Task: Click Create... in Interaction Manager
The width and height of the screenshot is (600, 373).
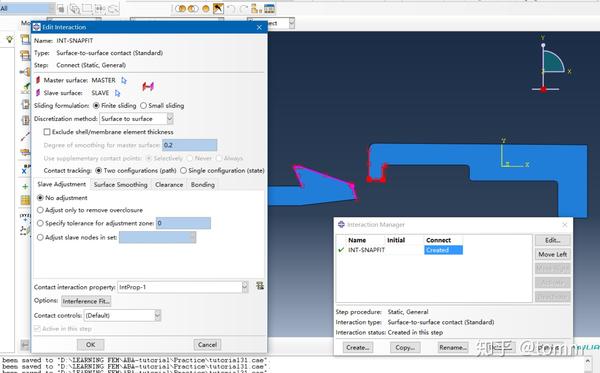Action: (357, 347)
